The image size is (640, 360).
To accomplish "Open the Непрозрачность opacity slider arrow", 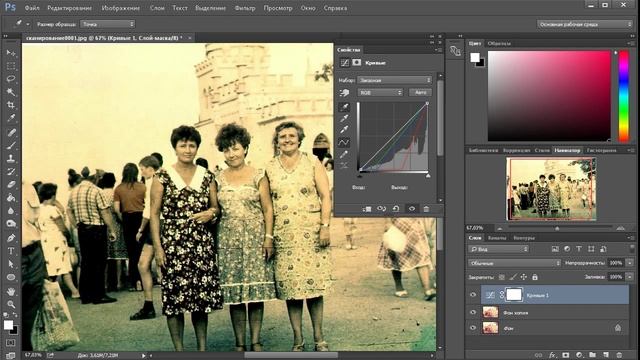I will pyautogui.click(x=630, y=263).
